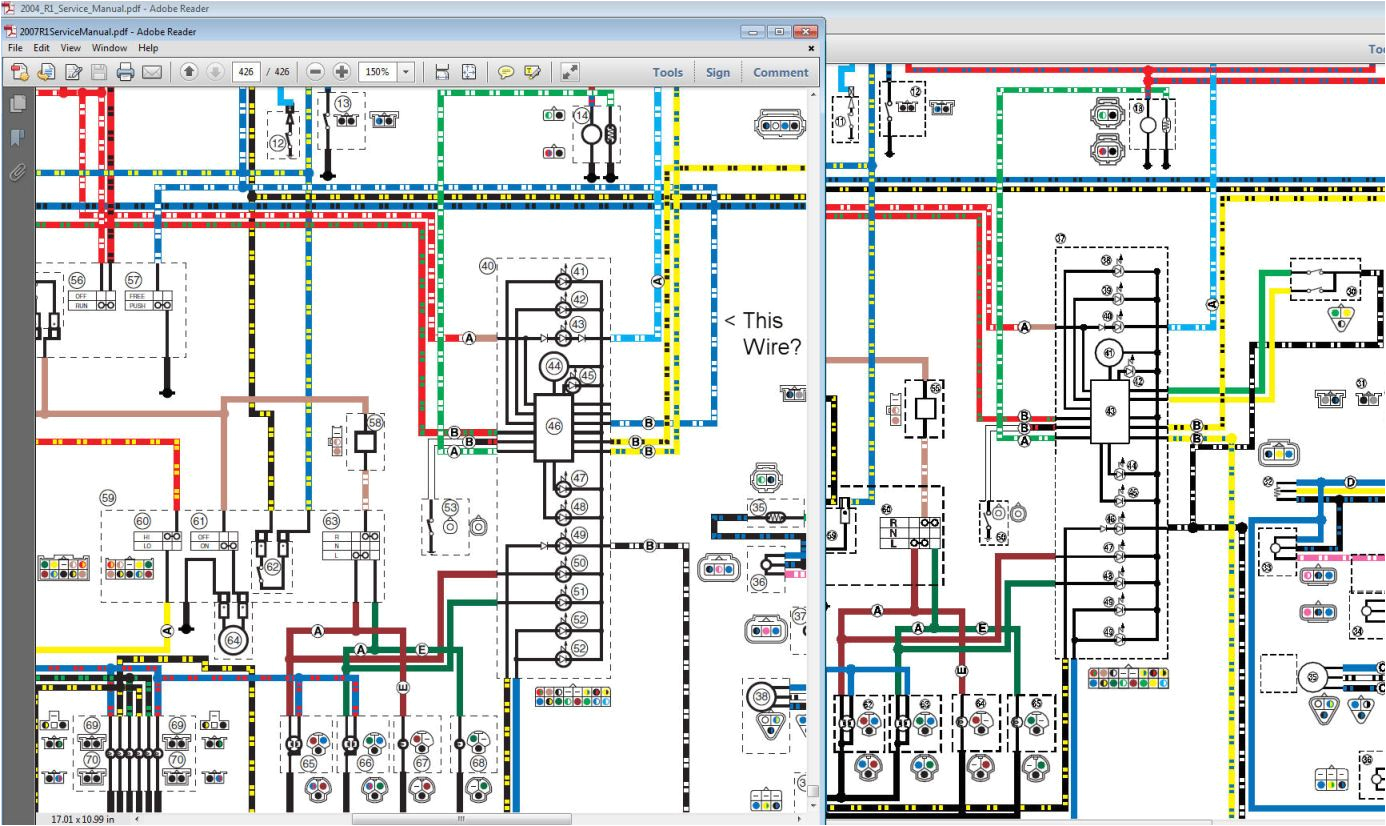Click the Email document icon

pyautogui.click(x=151, y=71)
